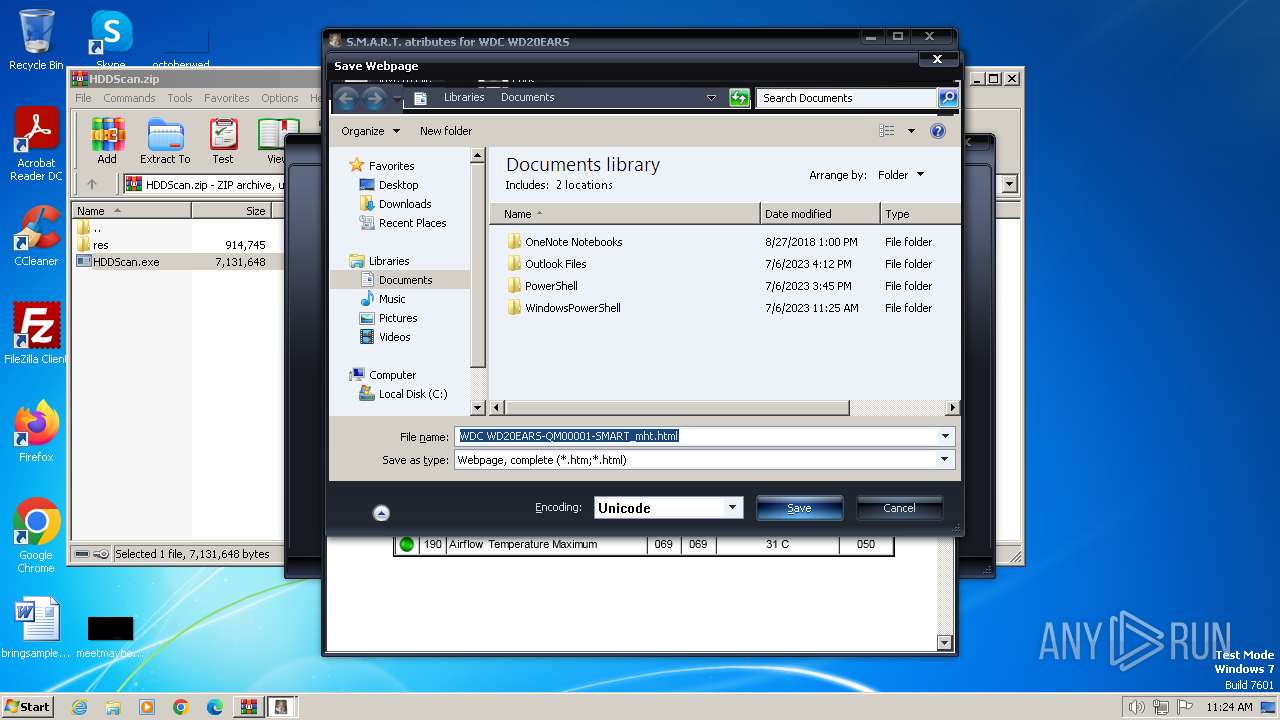1280x720 pixels.
Task: Click the change view icon in dialog toolbar
Action: (886, 131)
